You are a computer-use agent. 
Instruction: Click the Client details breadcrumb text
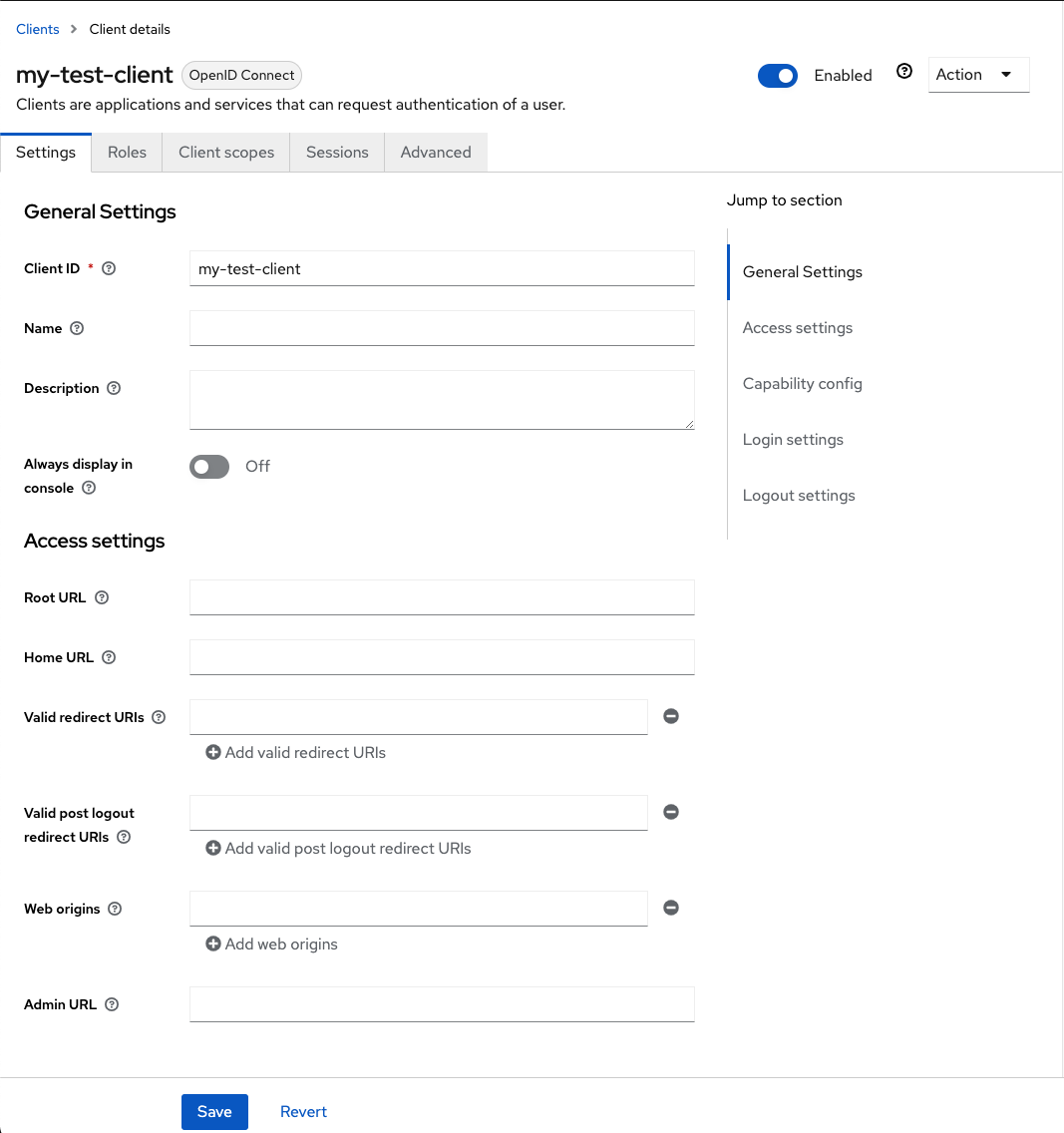[130, 29]
